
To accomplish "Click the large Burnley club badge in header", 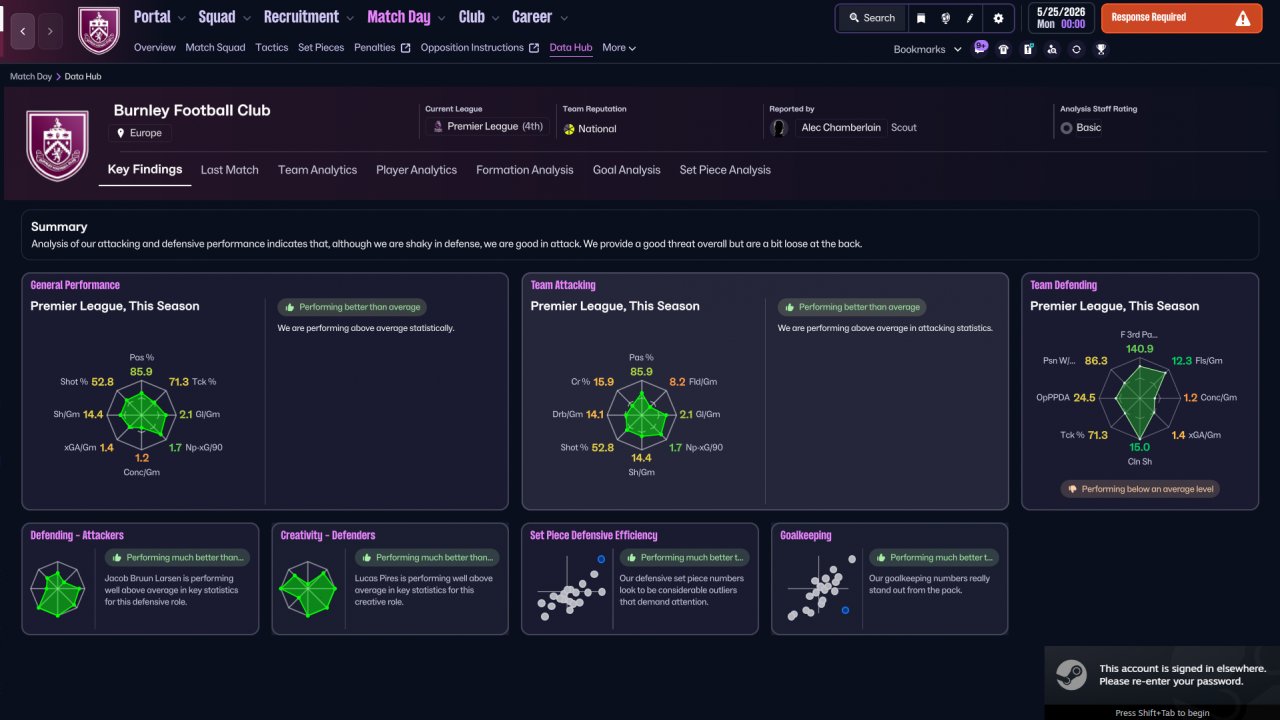I will point(57,145).
